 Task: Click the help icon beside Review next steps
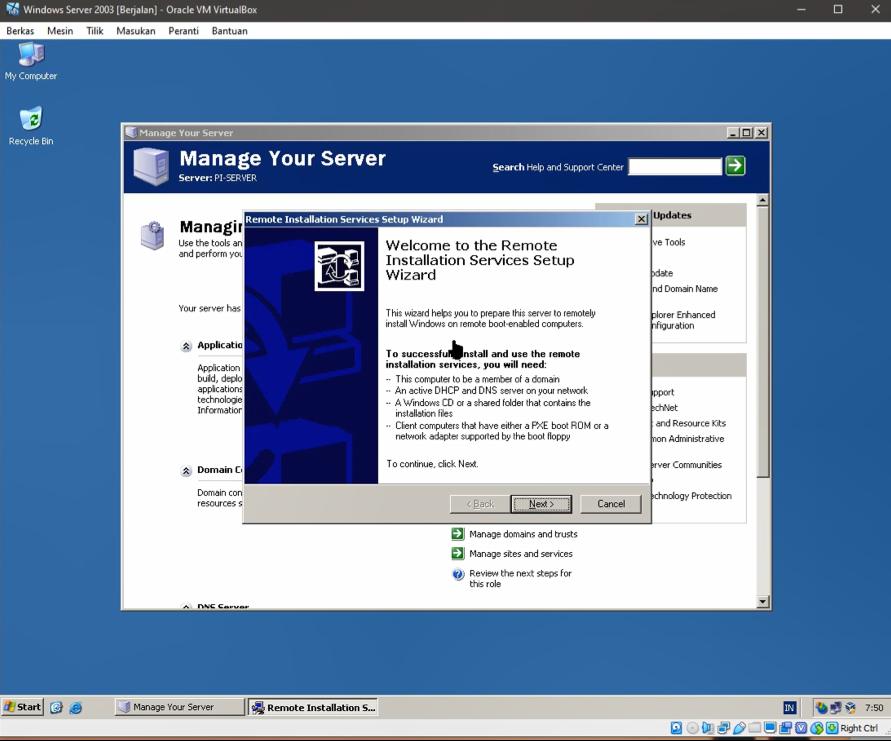point(457,575)
